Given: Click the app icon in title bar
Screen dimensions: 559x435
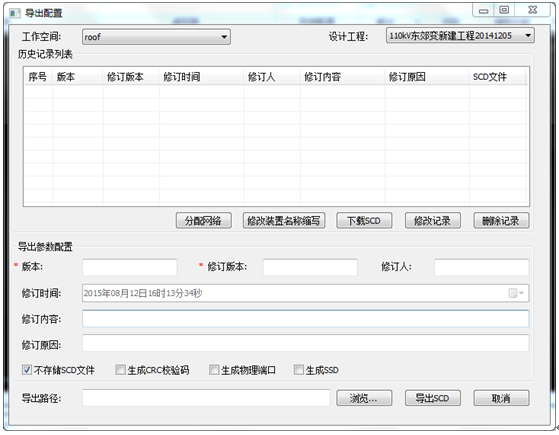Looking at the screenshot, I should point(15,14).
